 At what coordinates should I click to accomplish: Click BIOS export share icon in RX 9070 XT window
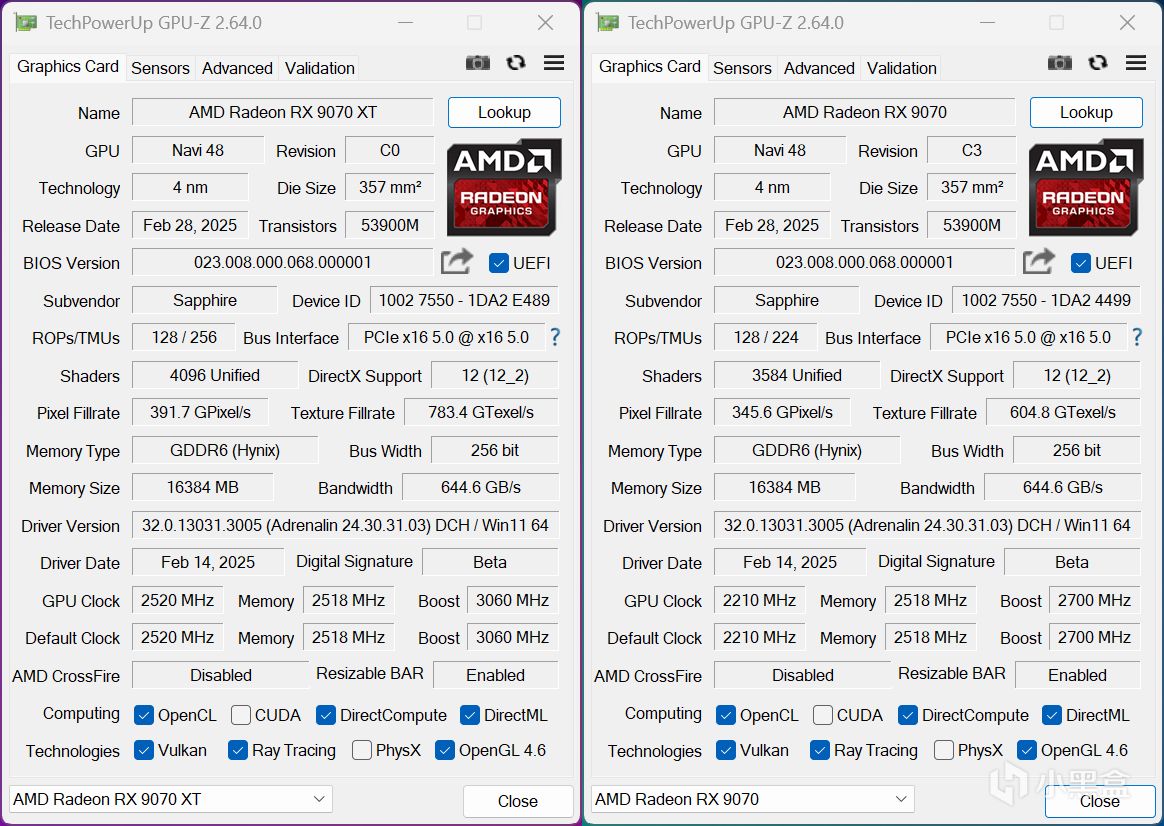click(457, 262)
